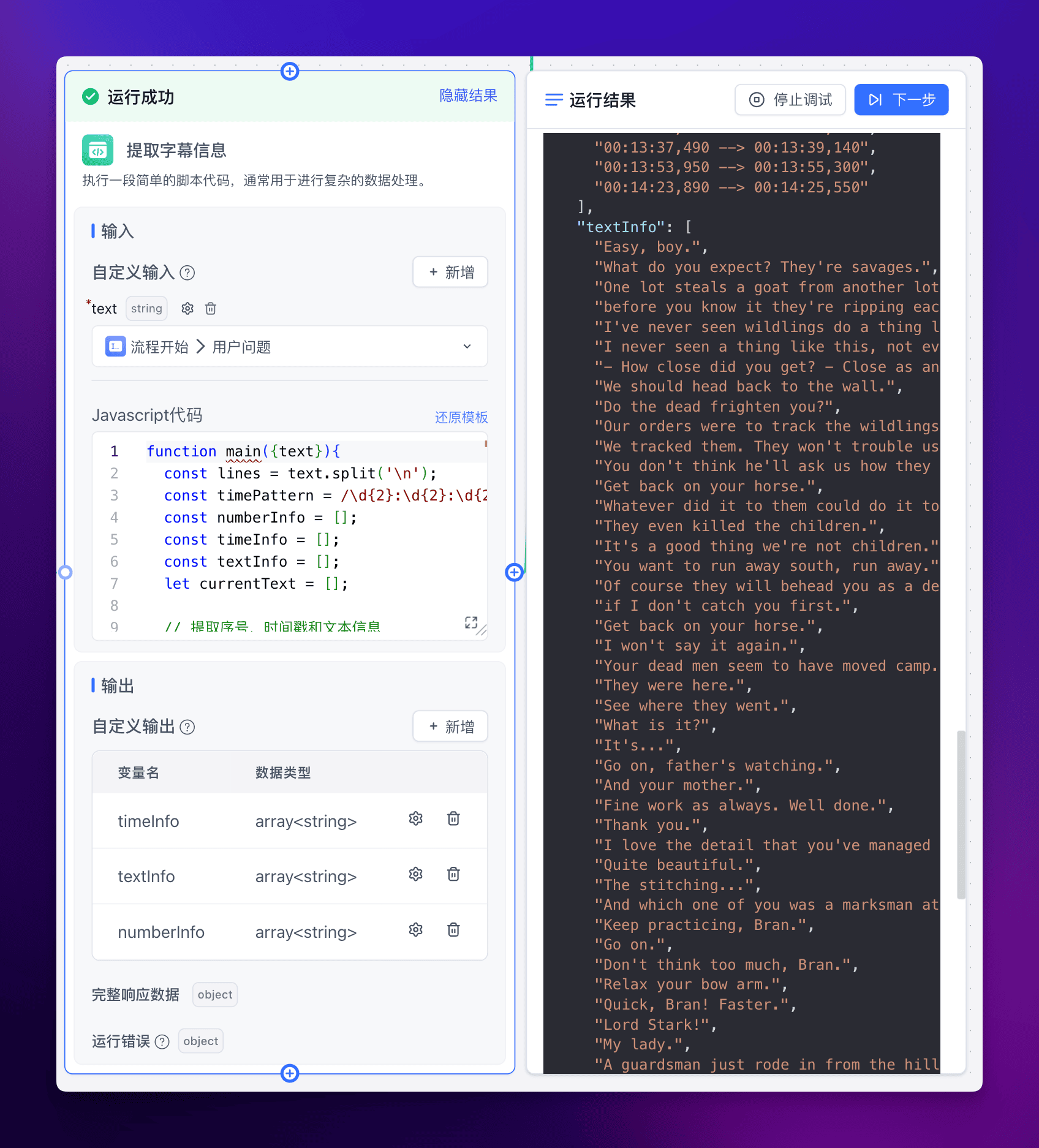The height and width of the screenshot is (1148, 1039).
Task: Click 下一步 to proceed to next step
Action: point(901,100)
